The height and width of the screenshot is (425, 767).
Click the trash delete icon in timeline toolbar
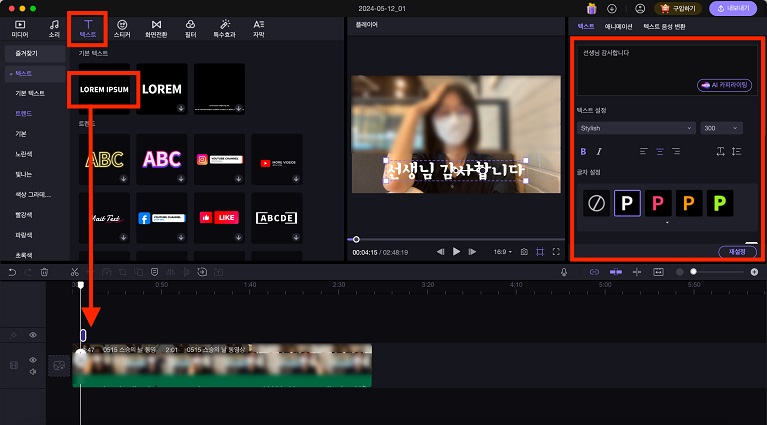pyautogui.click(x=44, y=272)
